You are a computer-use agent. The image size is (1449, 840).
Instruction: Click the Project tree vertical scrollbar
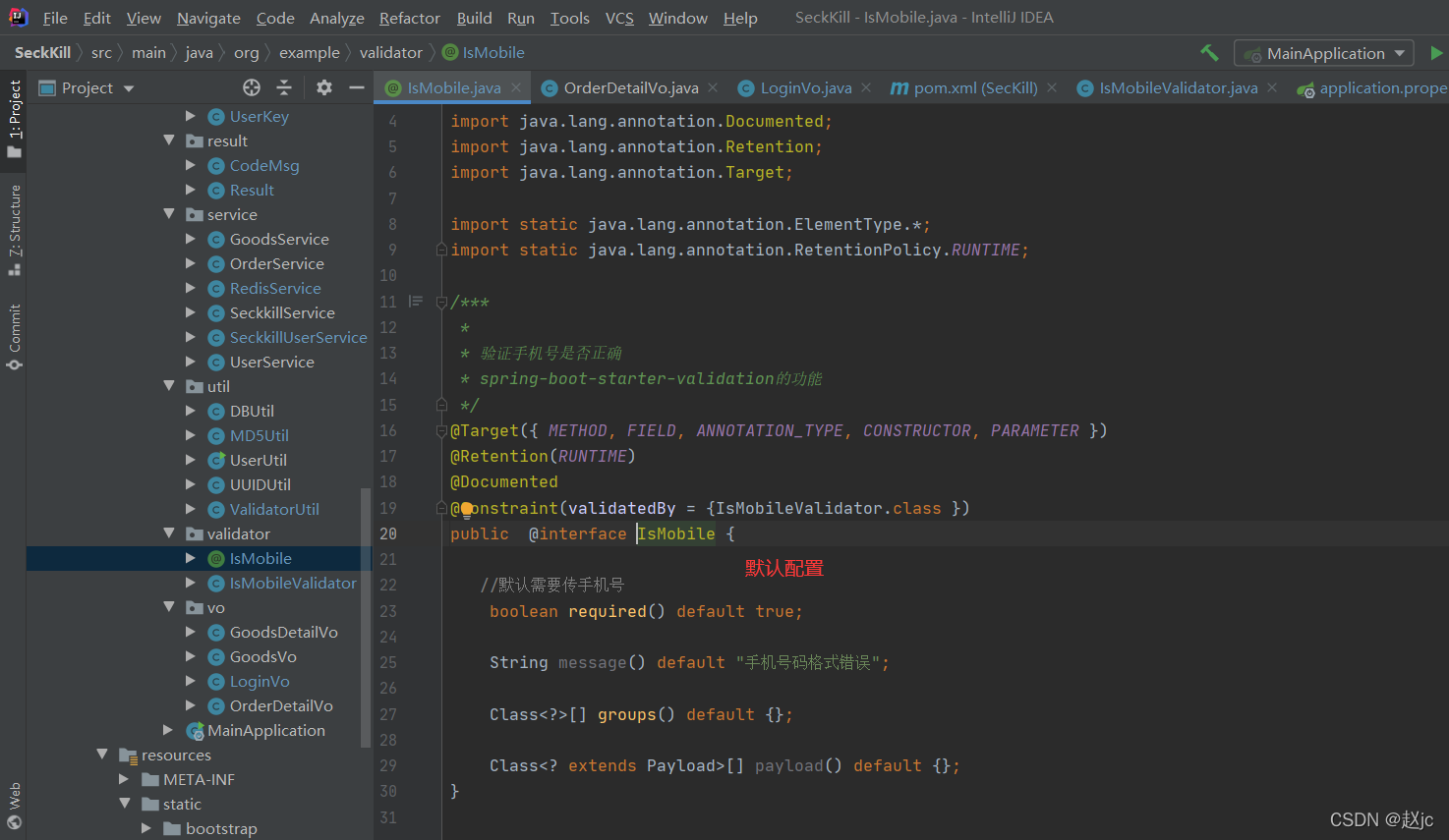(x=366, y=616)
